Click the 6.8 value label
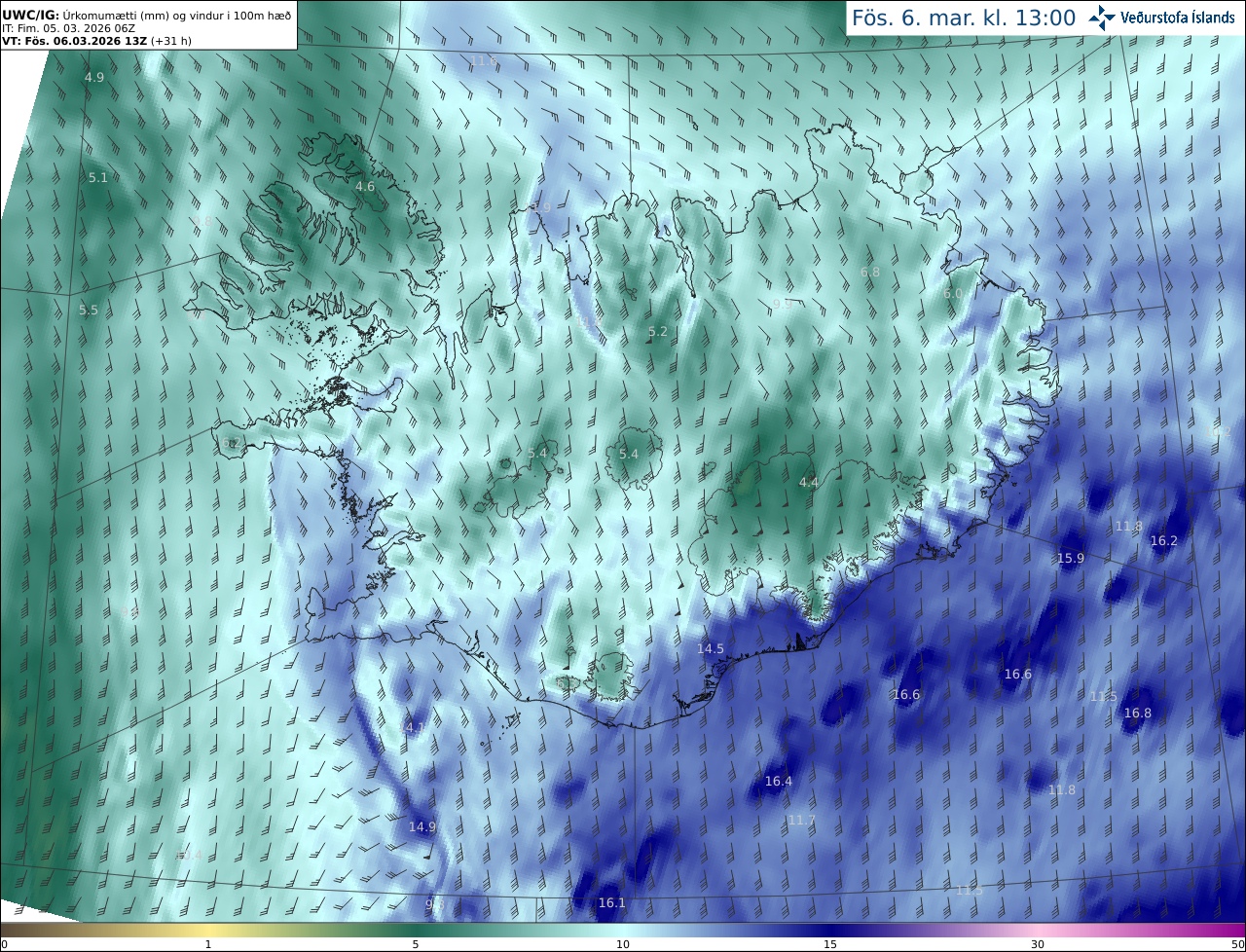The width and height of the screenshot is (1246, 952). (870, 273)
